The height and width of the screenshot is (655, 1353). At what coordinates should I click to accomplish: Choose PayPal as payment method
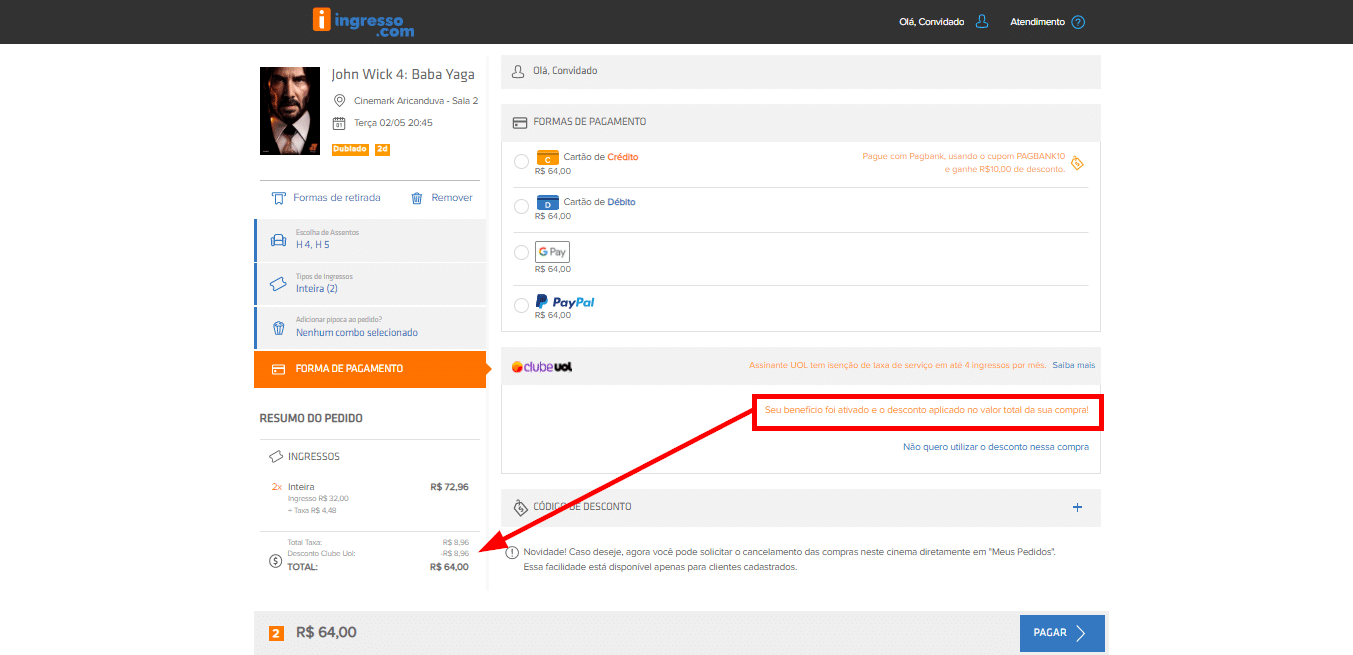tap(521, 306)
